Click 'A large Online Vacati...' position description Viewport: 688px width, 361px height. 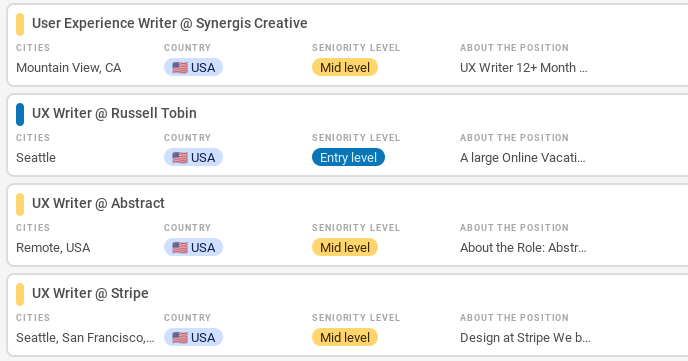(523, 157)
